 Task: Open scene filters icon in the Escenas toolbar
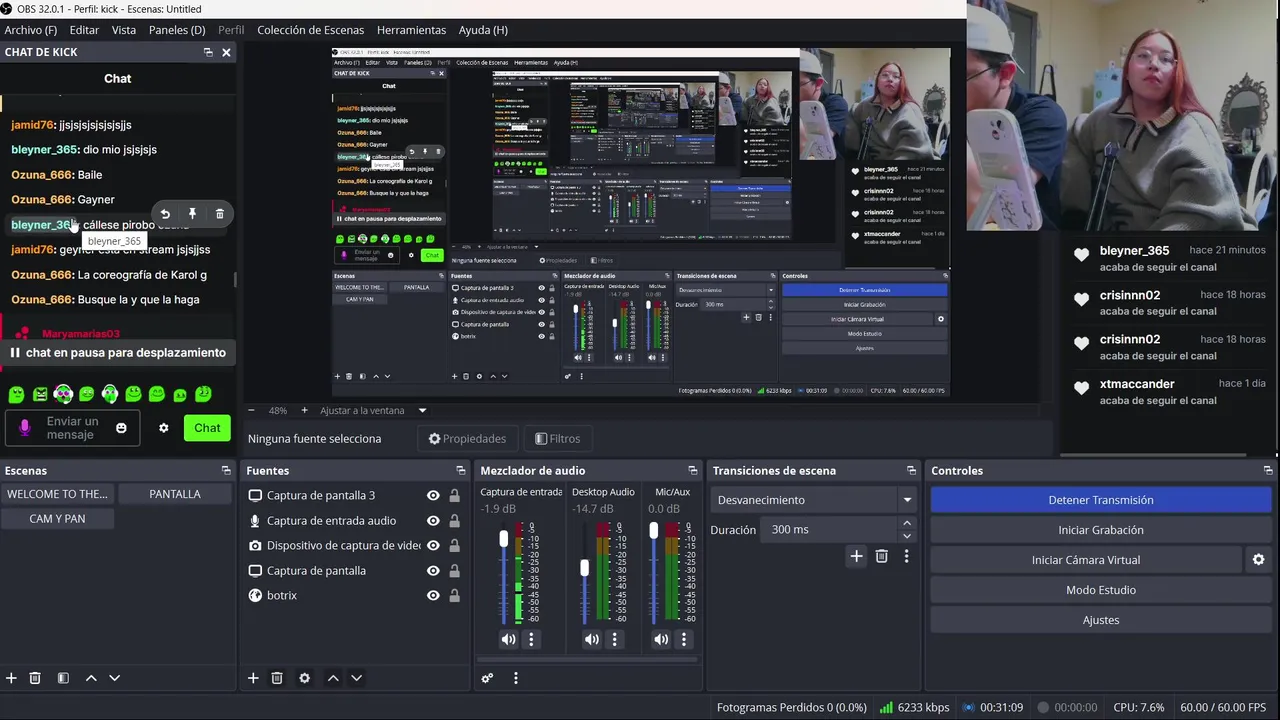(63, 678)
